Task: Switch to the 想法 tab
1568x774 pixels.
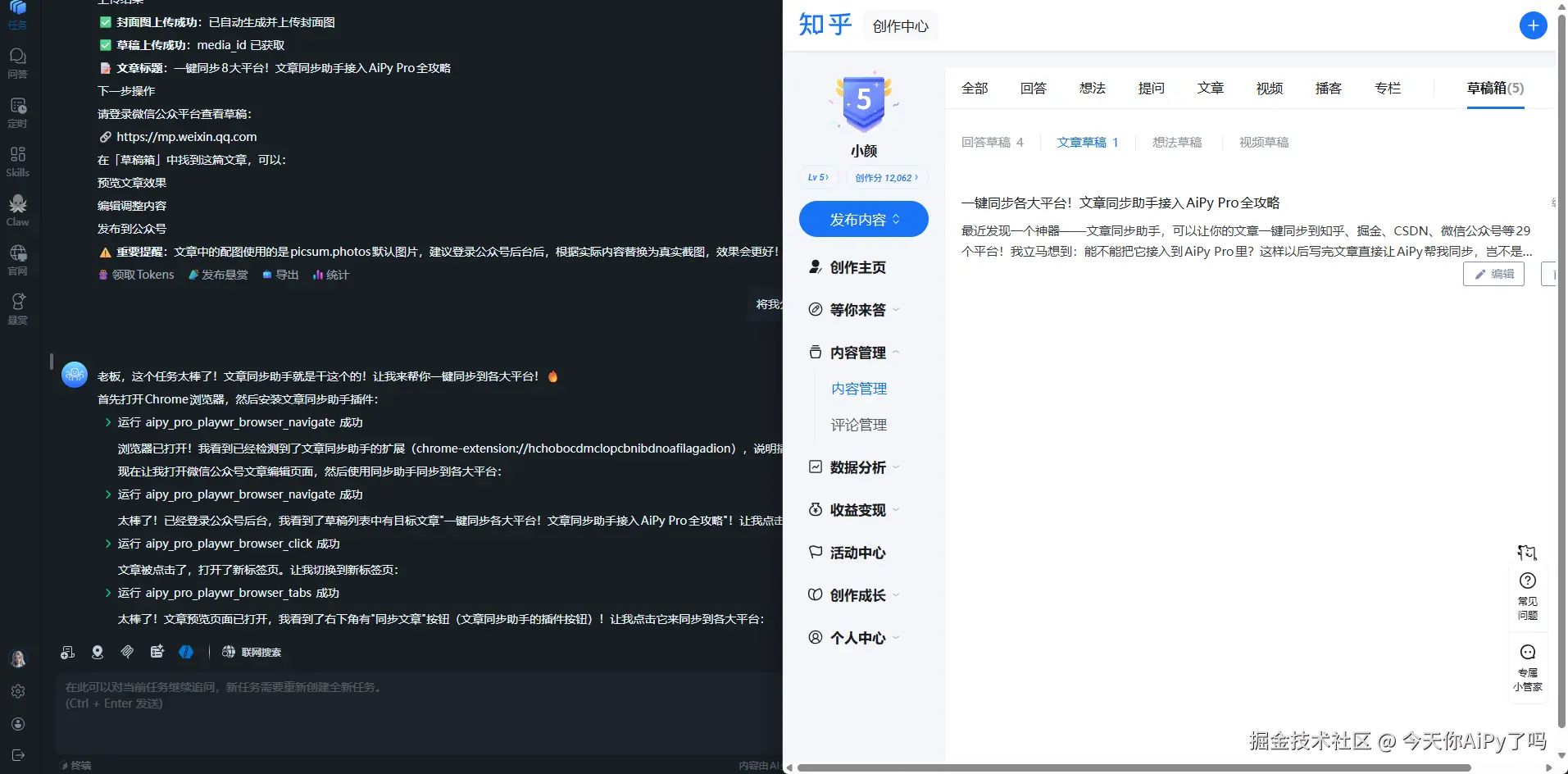Action: click(x=1093, y=88)
